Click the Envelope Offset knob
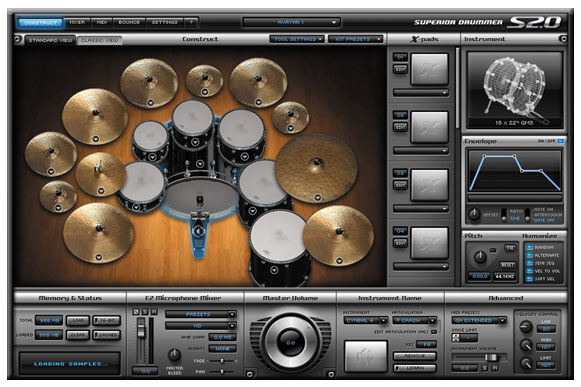The image size is (581, 387). click(x=474, y=214)
